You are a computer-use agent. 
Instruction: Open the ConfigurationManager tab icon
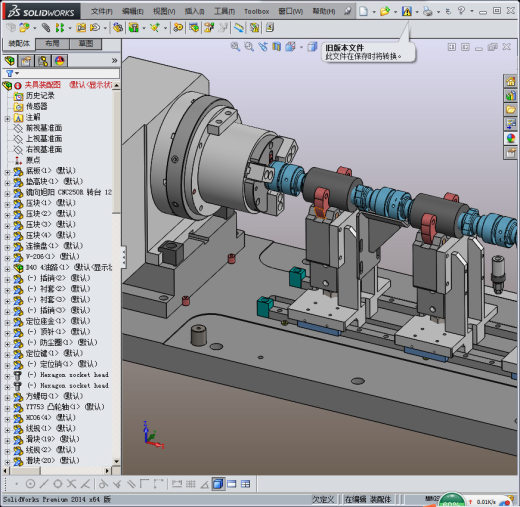[43, 61]
